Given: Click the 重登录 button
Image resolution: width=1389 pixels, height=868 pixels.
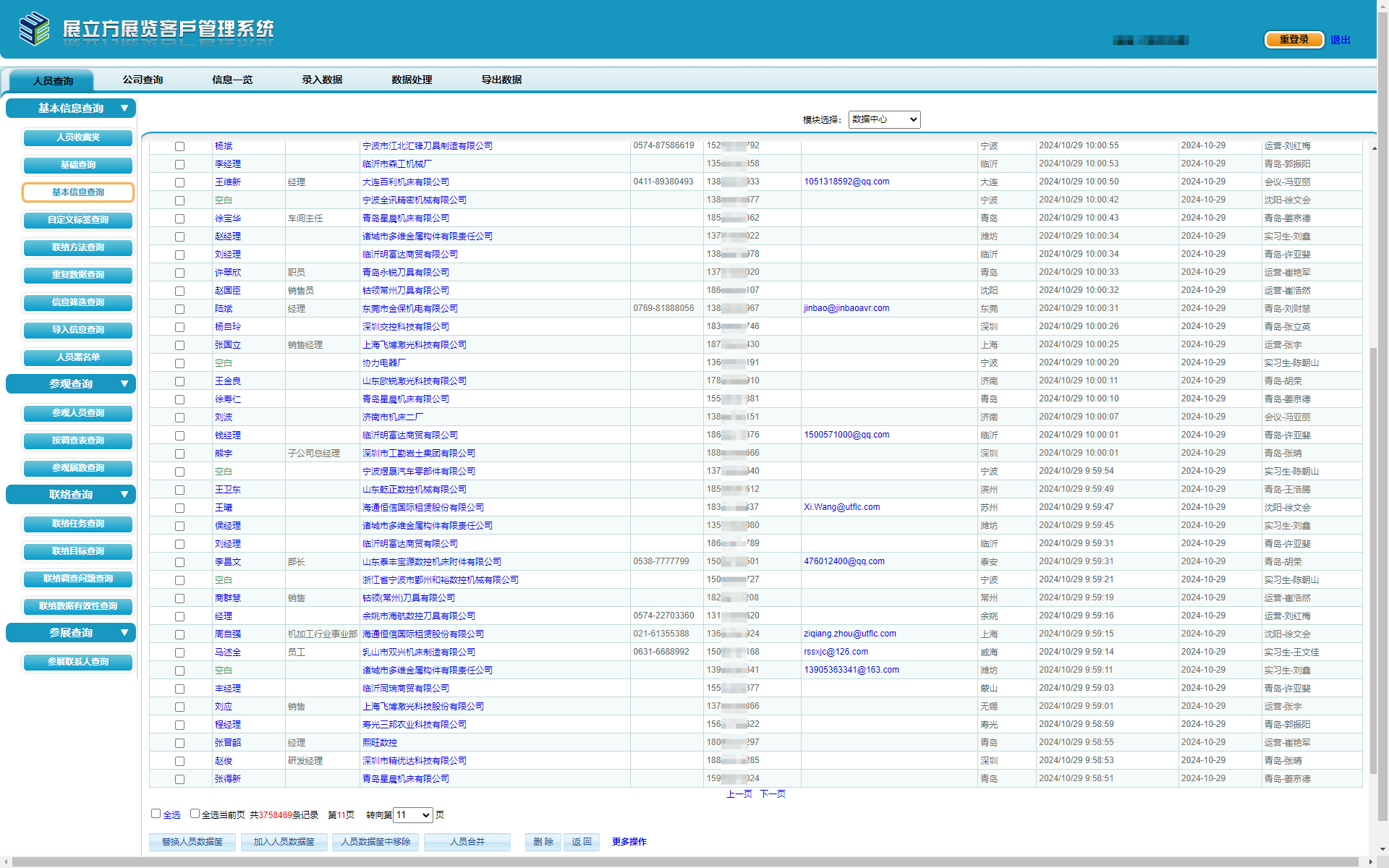Looking at the screenshot, I should pyautogui.click(x=1294, y=40).
